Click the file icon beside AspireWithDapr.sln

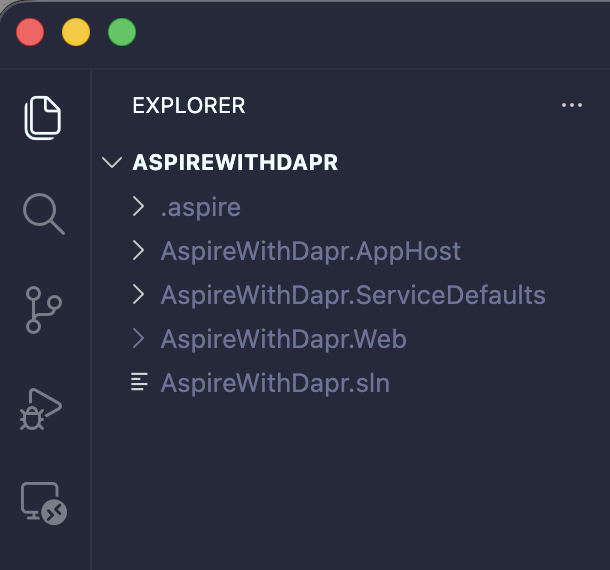click(140, 383)
